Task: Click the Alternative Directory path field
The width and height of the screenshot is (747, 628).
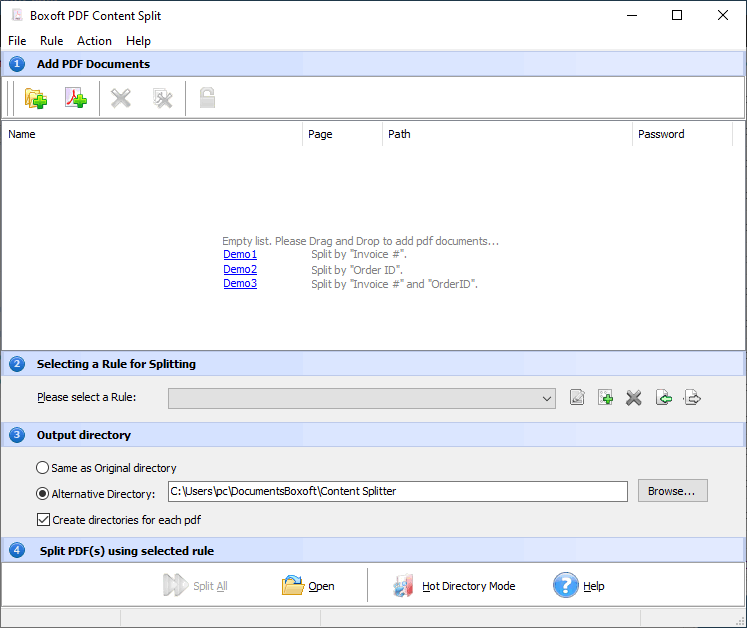Action: click(398, 491)
